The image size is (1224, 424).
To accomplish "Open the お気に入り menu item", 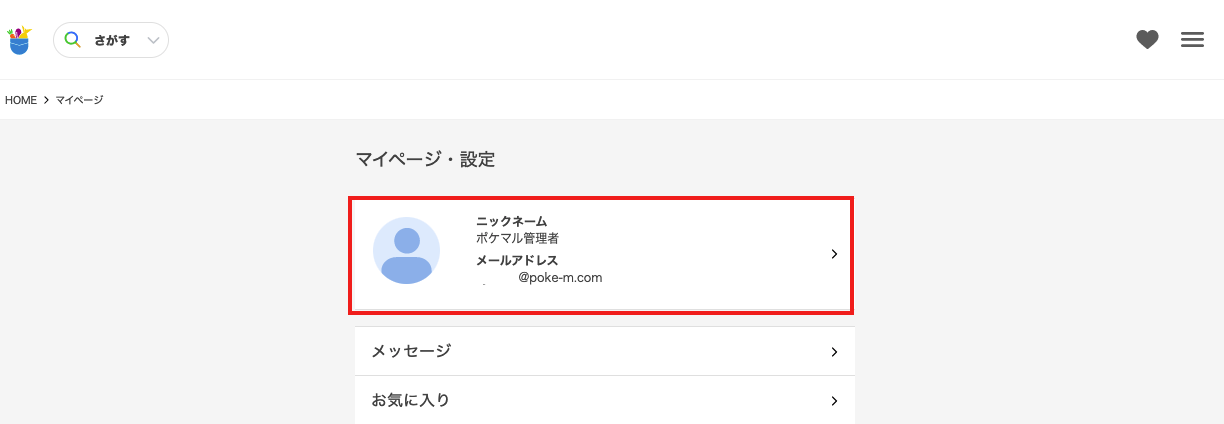I will (x=410, y=400).
